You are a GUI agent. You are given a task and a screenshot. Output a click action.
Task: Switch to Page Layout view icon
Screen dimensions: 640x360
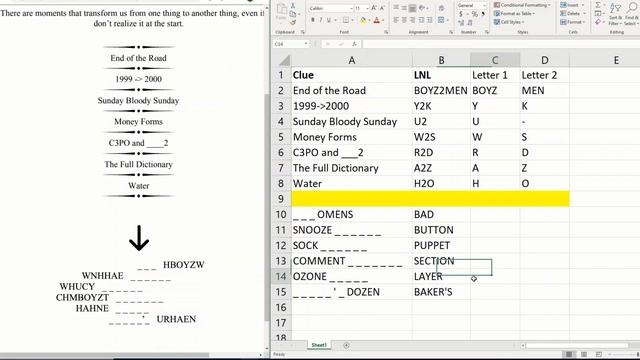click(584, 354)
